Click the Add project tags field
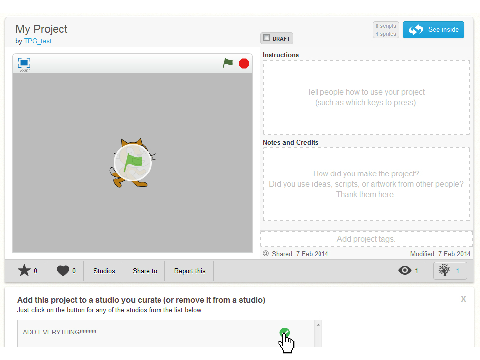Viewport: 480px width, 360px height. [366, 239]
